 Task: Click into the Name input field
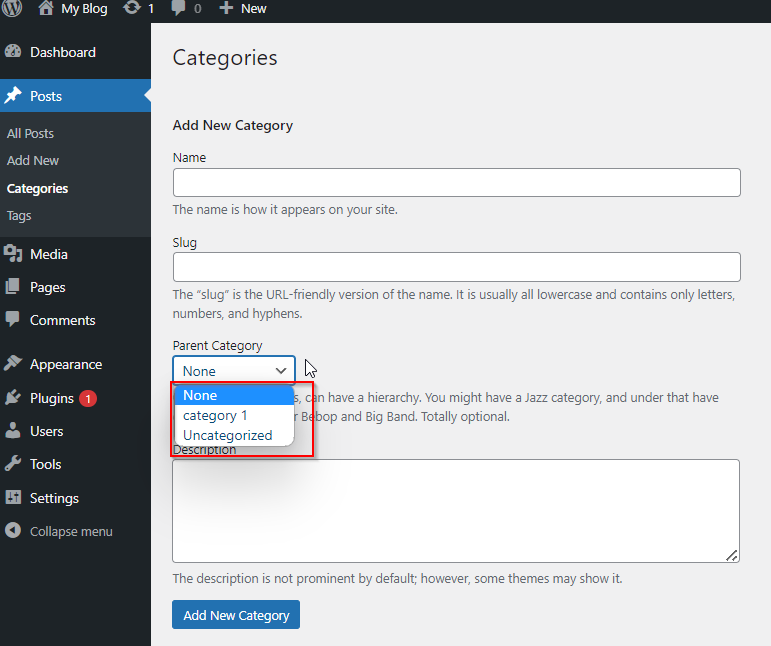pos(456,182)
